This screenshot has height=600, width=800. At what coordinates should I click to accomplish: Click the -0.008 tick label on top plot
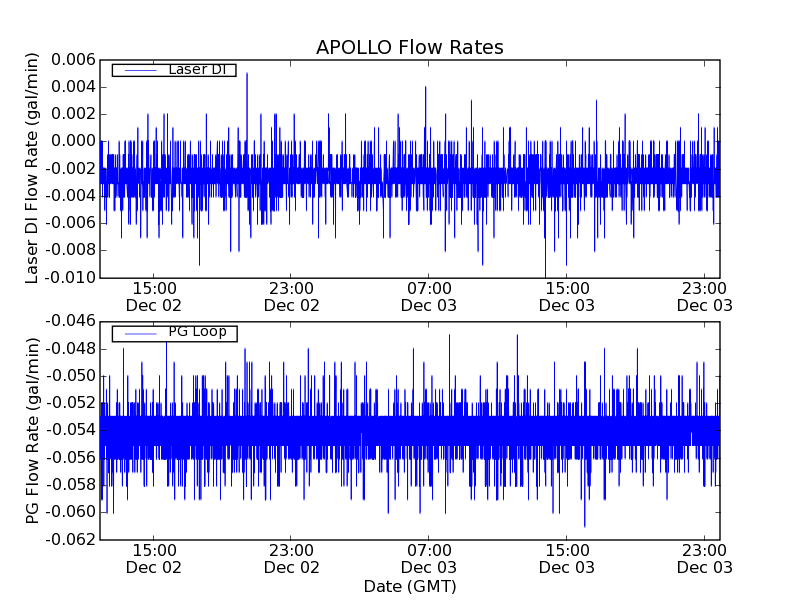coord(70,251)
